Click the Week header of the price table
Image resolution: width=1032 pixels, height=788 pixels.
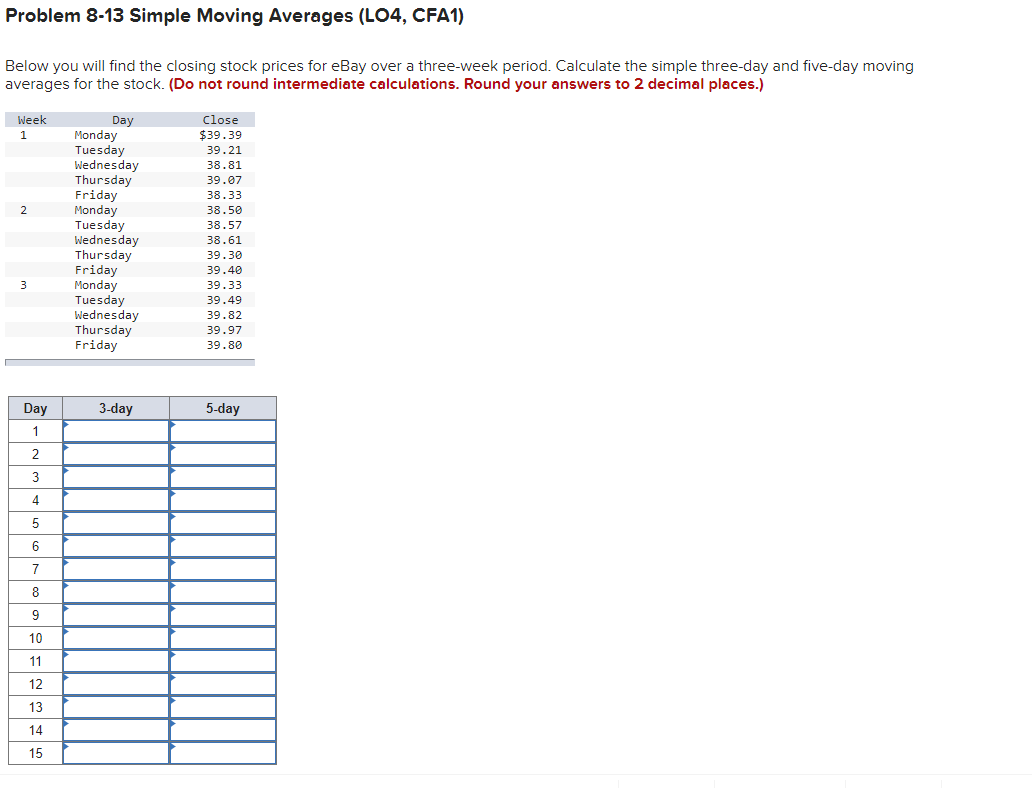tap(32, 119)
